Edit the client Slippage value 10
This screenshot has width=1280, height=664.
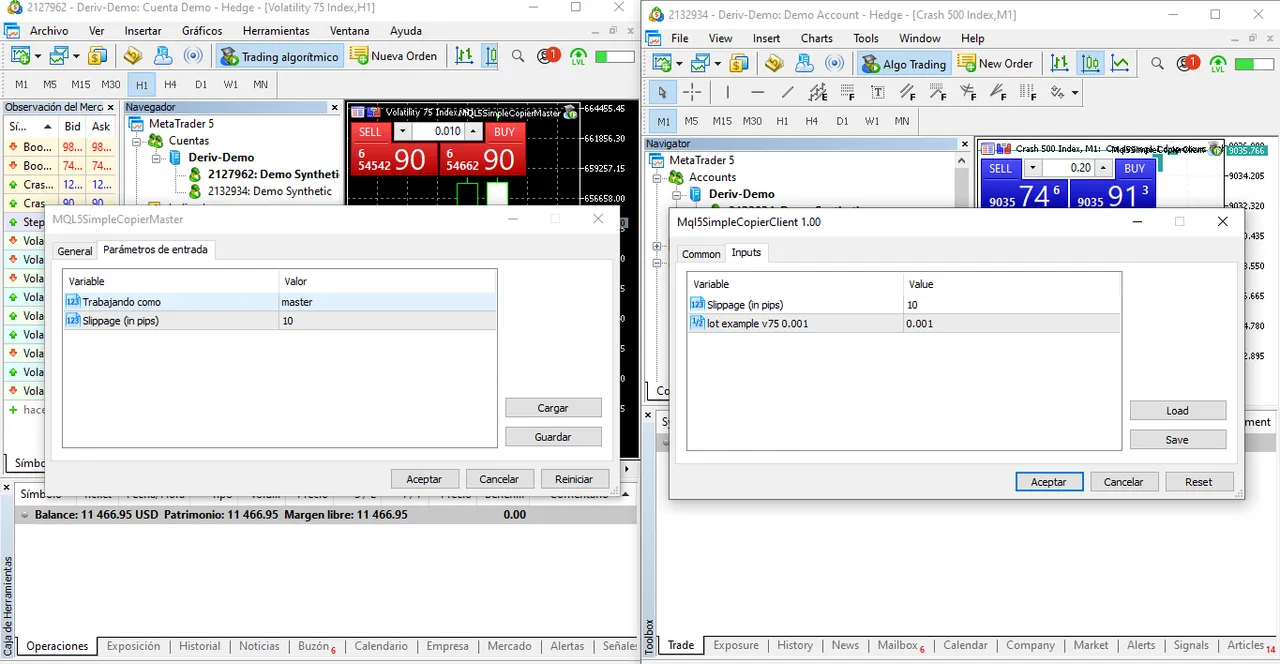tap(1011, 305)
